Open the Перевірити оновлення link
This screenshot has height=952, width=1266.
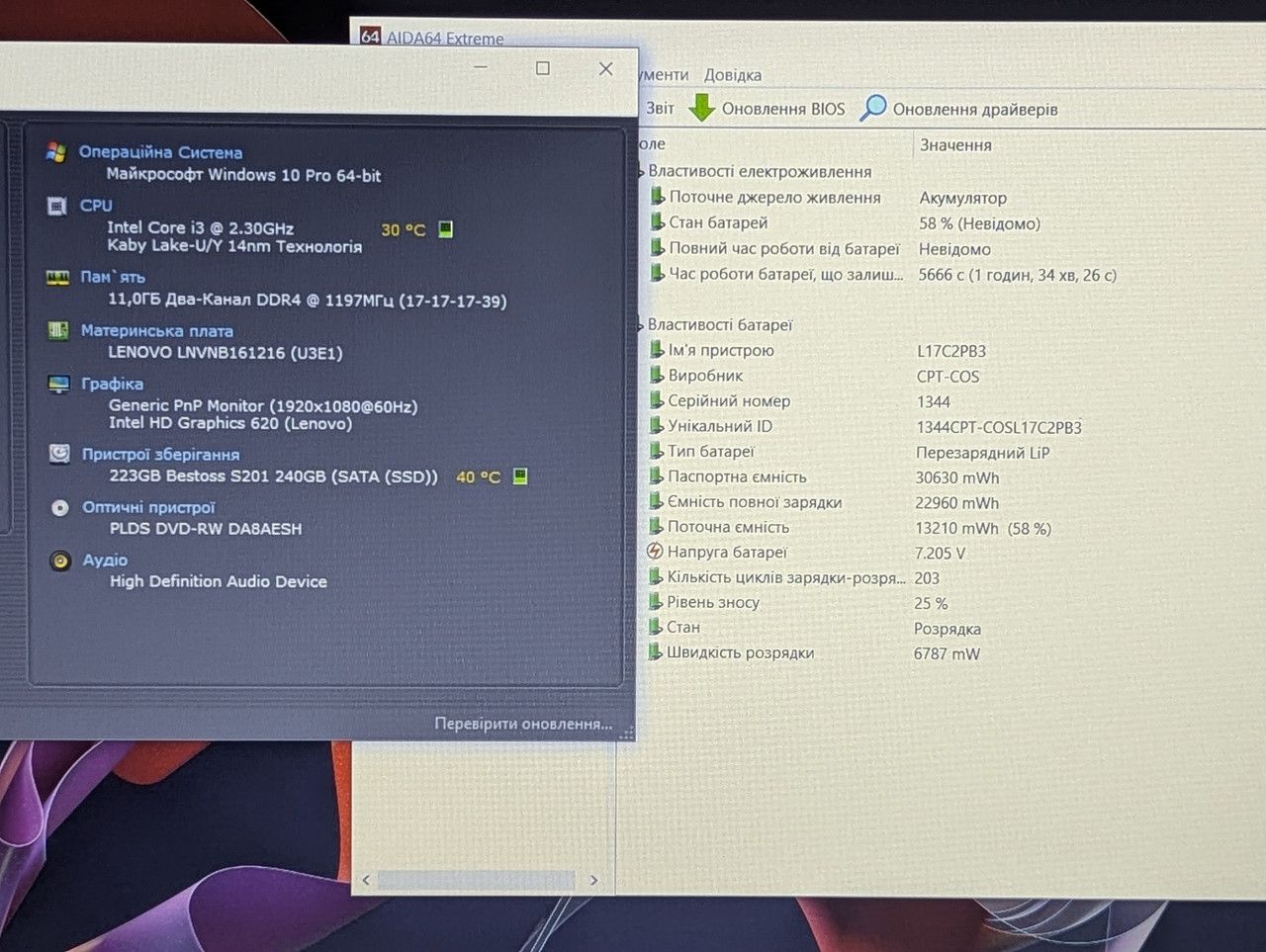click(x=523, y=724)
